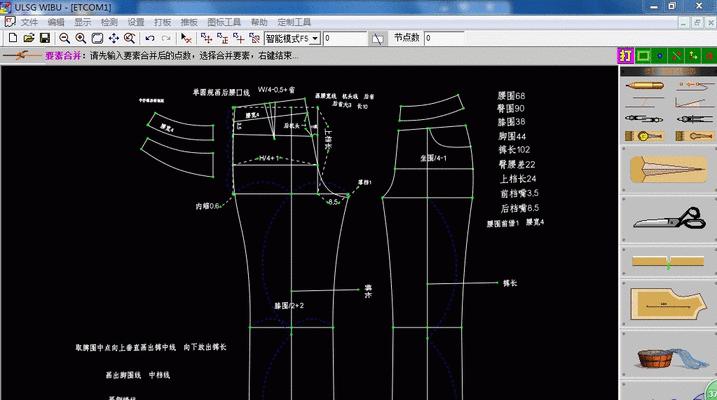Screen dimensions: 717x400
Task: Click the 内缩0.6 label
Action: pos(208,206)
